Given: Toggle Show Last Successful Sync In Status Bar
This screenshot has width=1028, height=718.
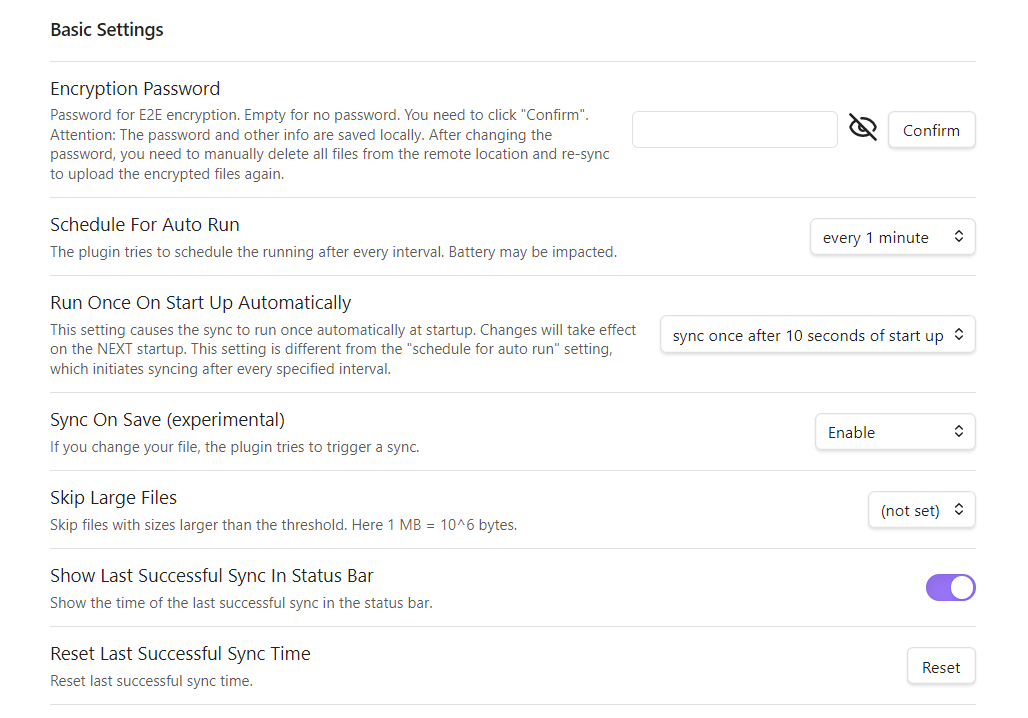Looking at the screenshot, I should click(951, 588).
